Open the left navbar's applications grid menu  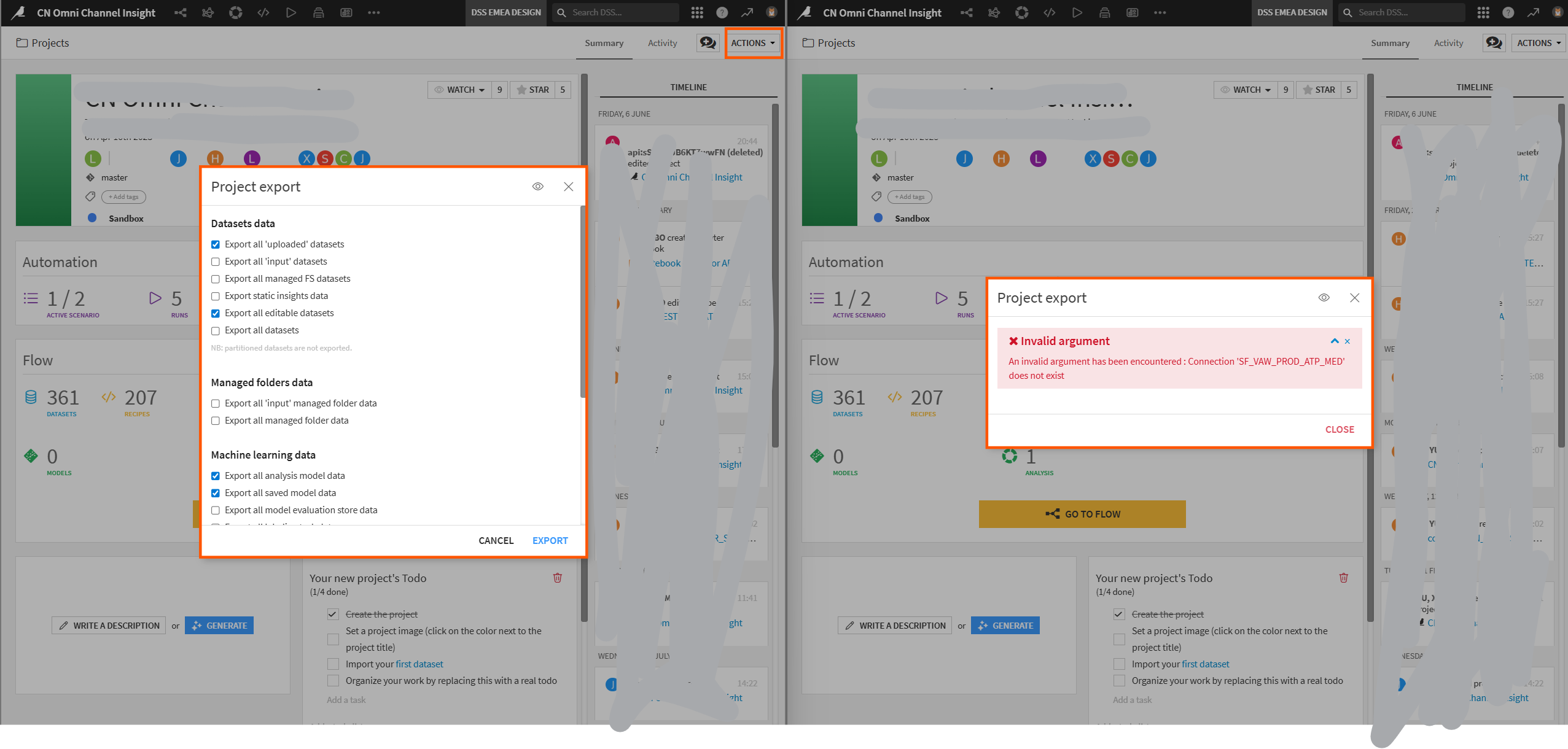pos(697,12)
